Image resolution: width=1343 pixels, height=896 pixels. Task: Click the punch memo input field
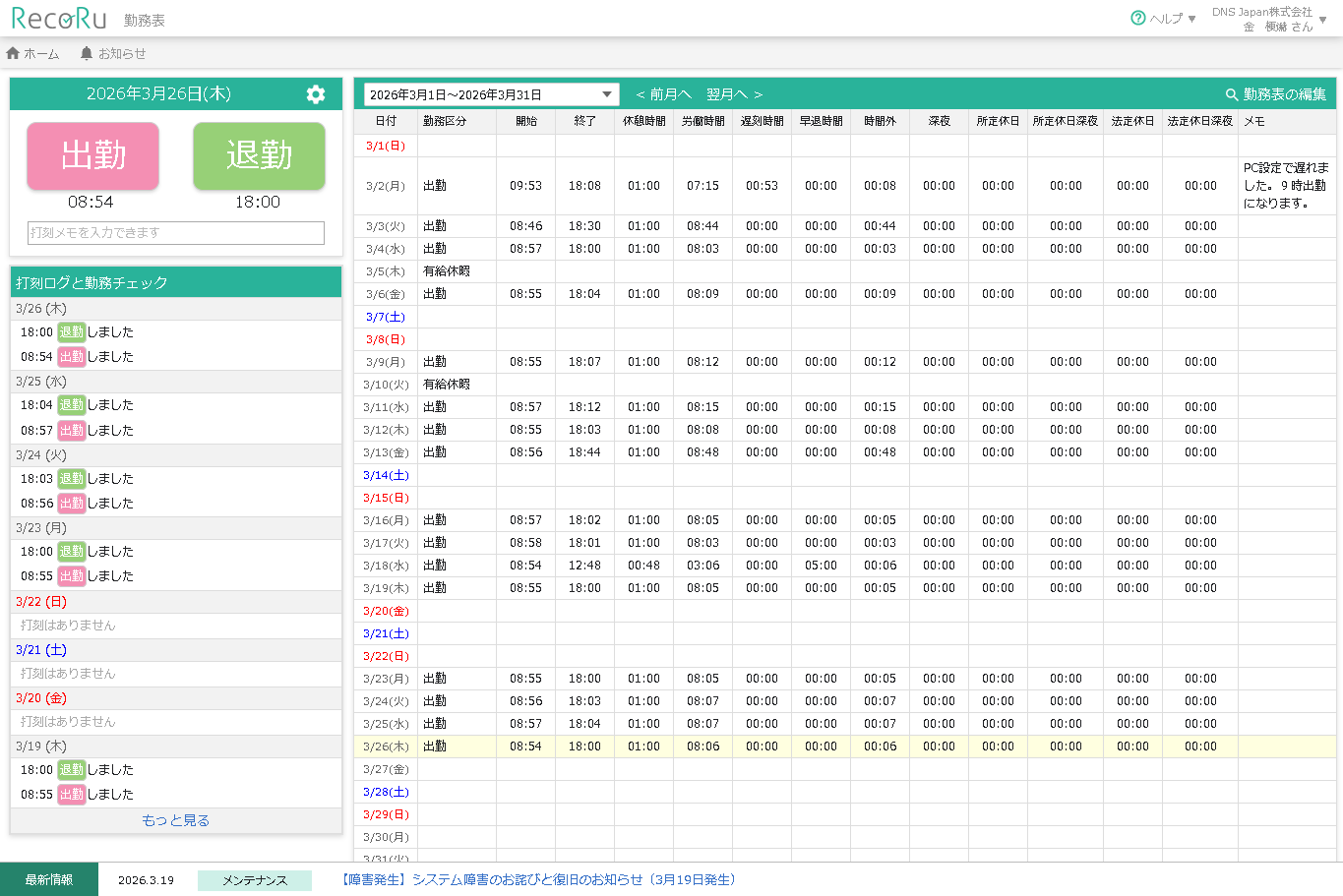[x=176, y=233]
